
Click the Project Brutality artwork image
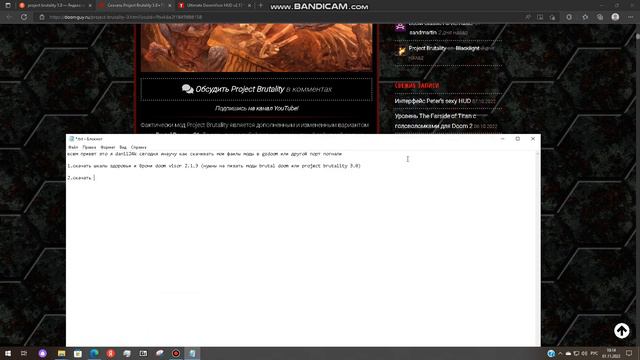pos(256,47)
